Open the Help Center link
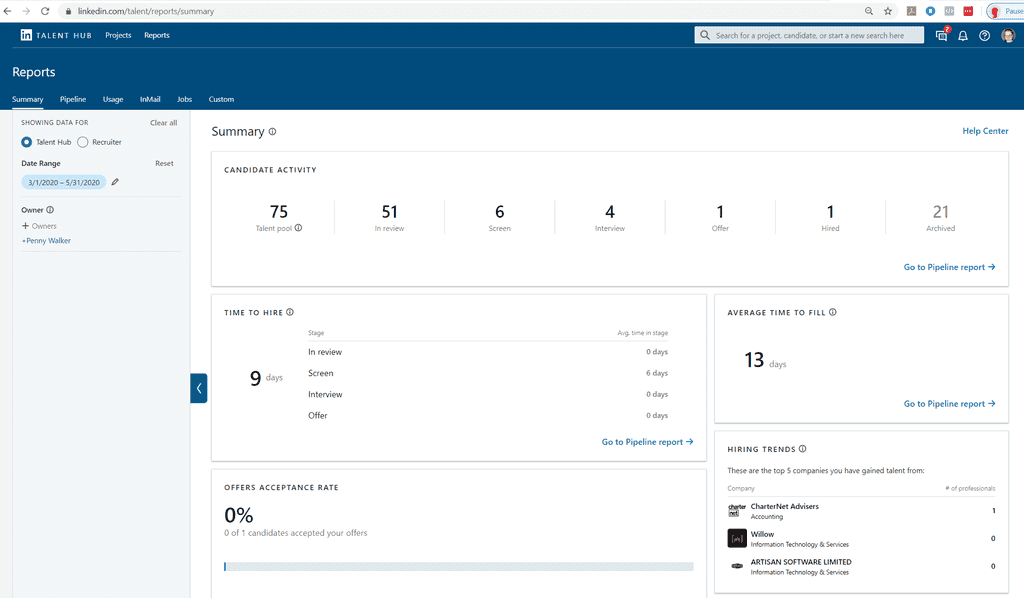Screen dimensions: 1024x598 (987, 131)
